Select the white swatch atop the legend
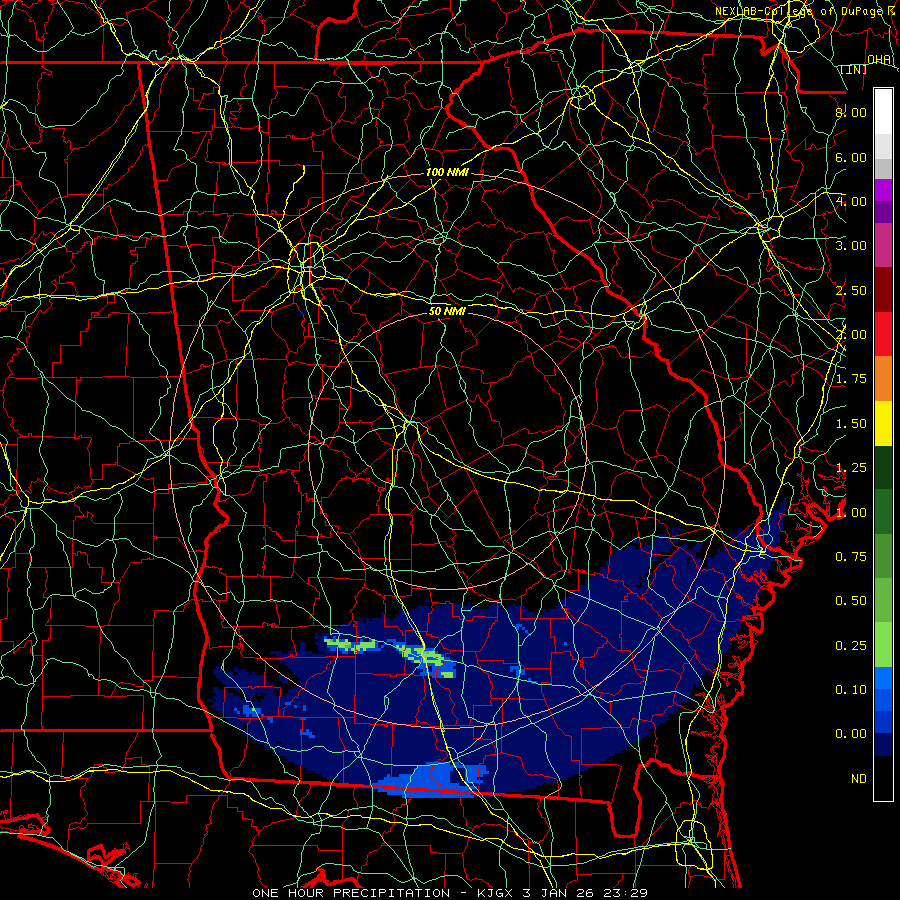 click(883, 112)
